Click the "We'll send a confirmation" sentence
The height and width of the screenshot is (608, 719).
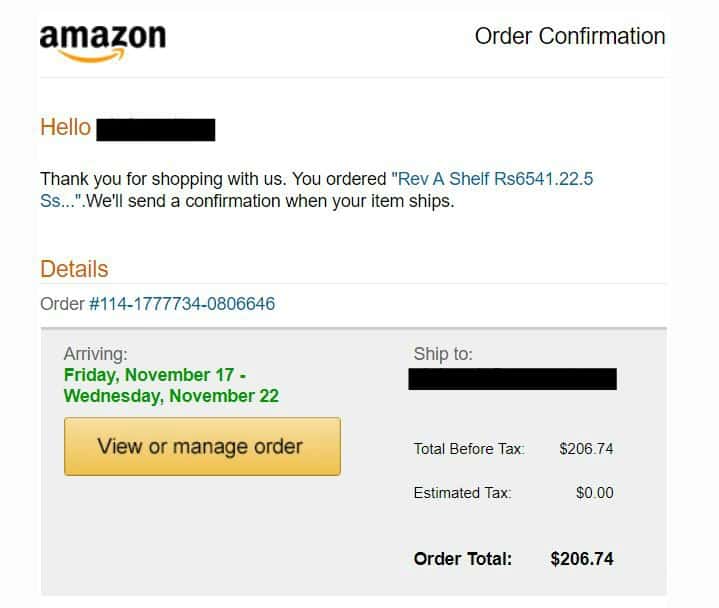pos(270,201)
